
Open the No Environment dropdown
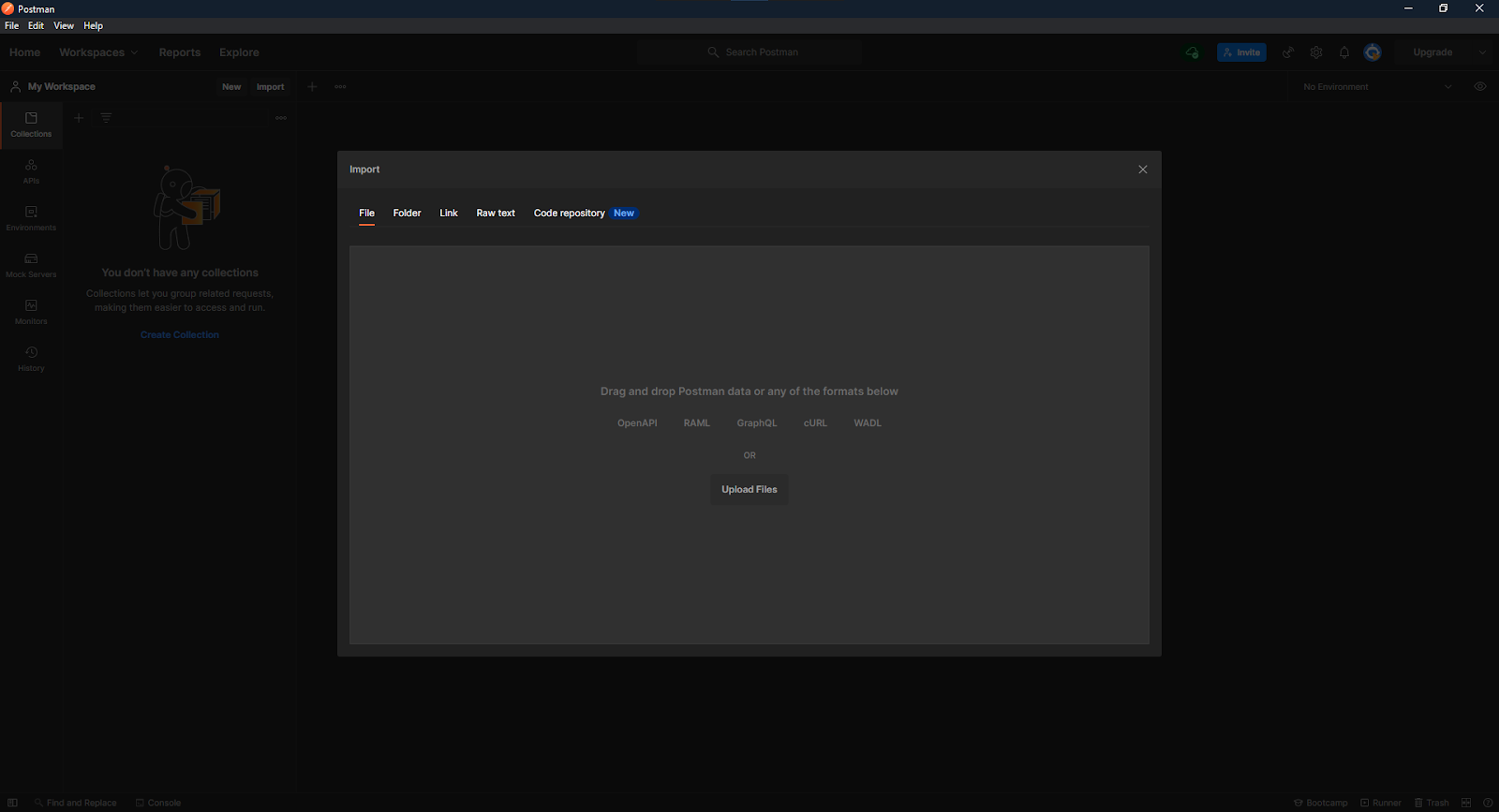[x=1376, y=87]
